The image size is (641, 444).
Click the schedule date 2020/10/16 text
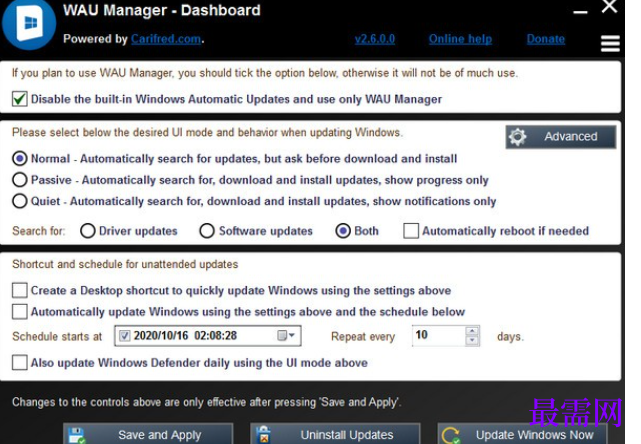tap(161, 336)
